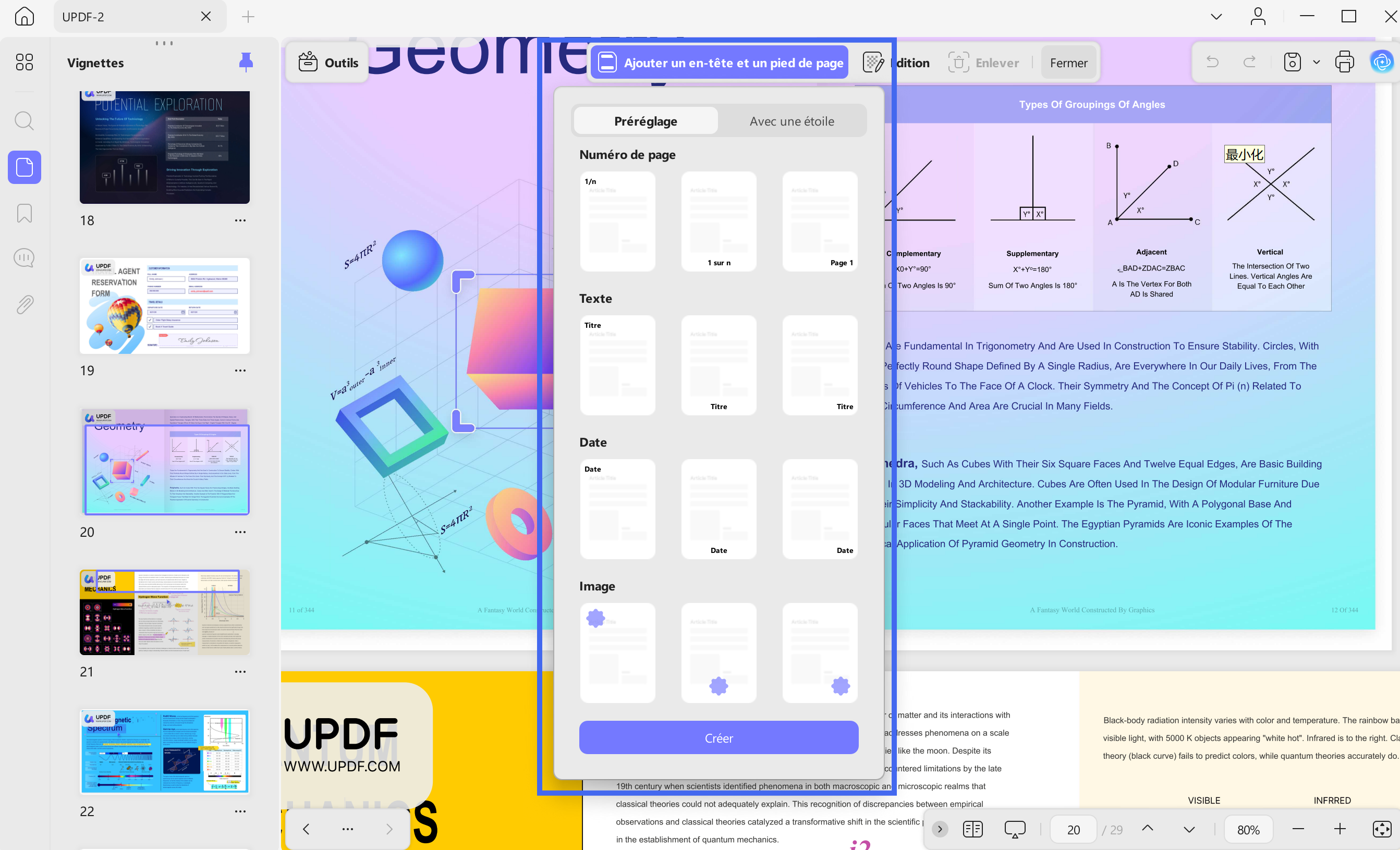The width and height of the screenshot is (1400, 850).
Task: Expand the title bar dropdown chevron
Action: [x=1216, y=17]
